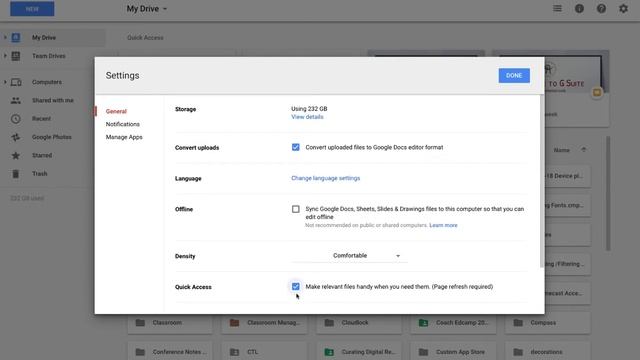This screenshot has width=640, height=360.
Task: Click the My Drive sidebar icon
Action: coord(16,38)
